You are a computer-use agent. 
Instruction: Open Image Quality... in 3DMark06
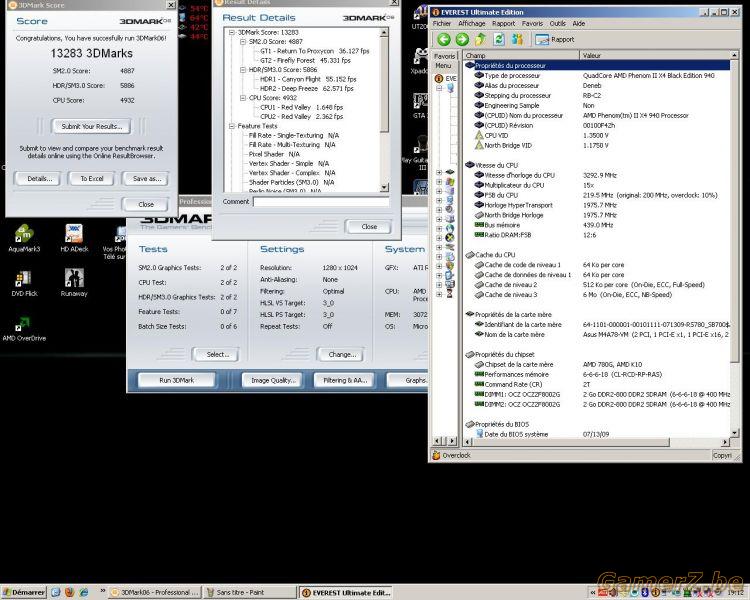(x=272, y=380)
